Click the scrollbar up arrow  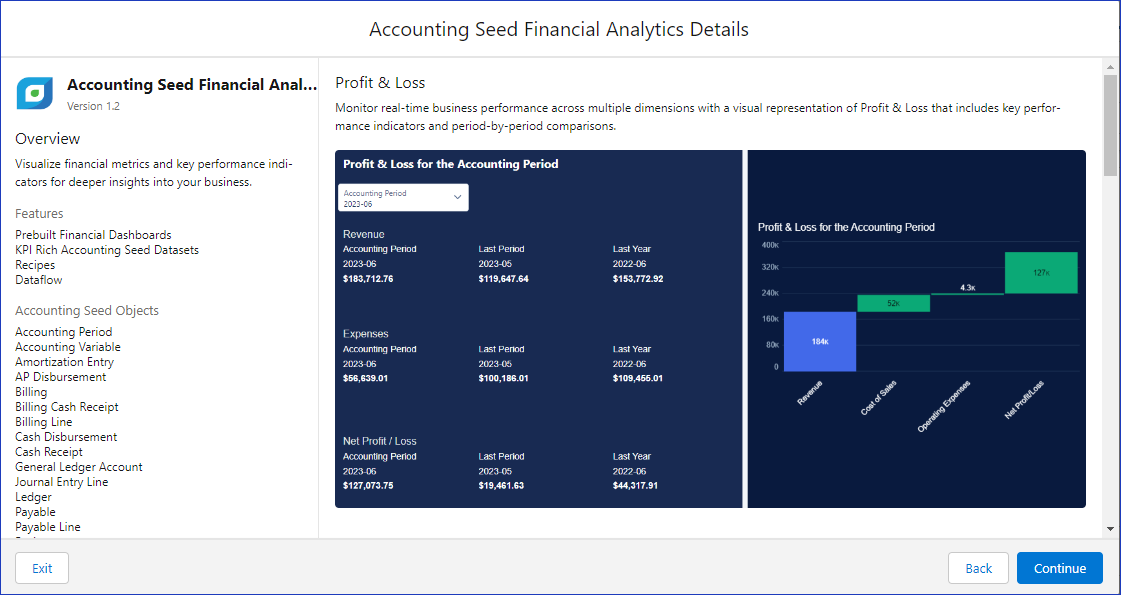coord(1110,67)
